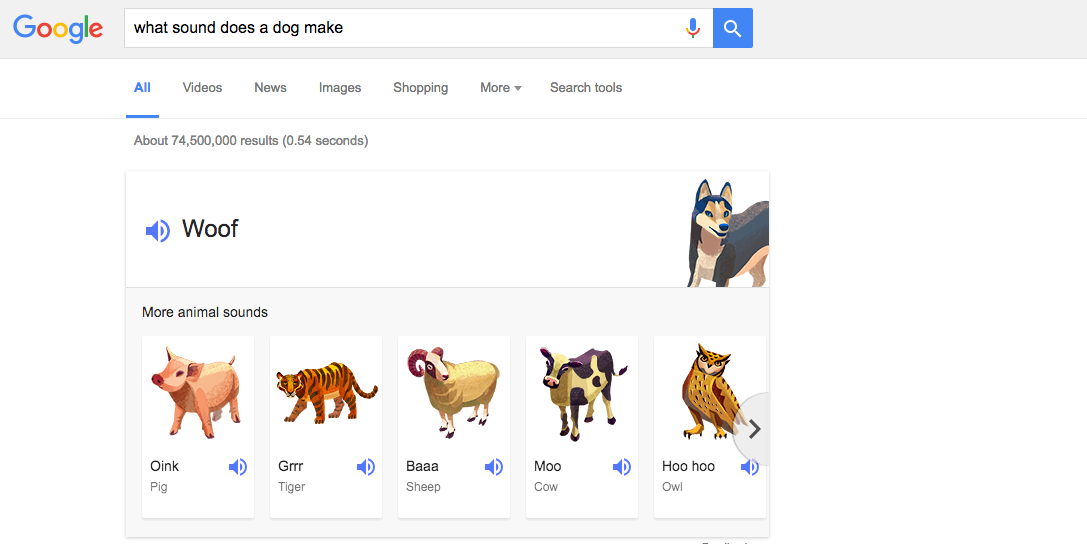Play the Moo cow sound
This screenshot has width=1087, height=544.
[622, 467]
